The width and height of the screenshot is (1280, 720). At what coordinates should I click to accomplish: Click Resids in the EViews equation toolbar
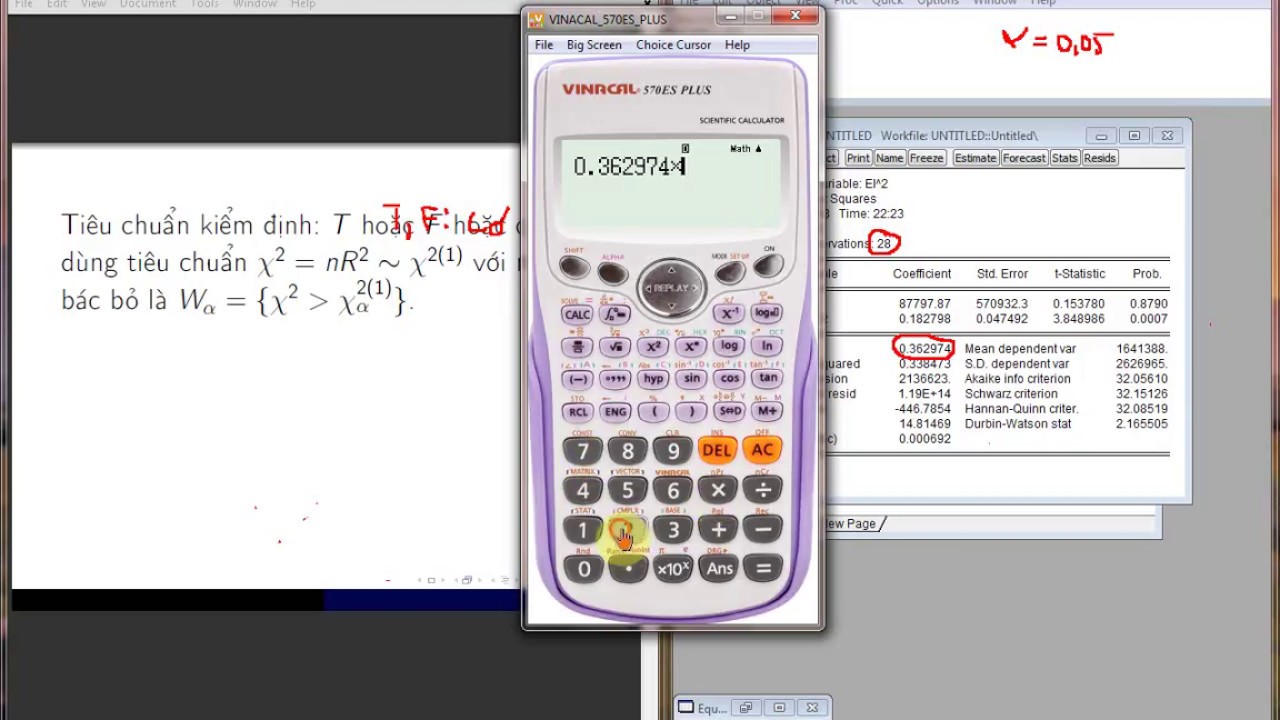[x=1099, y=158]
